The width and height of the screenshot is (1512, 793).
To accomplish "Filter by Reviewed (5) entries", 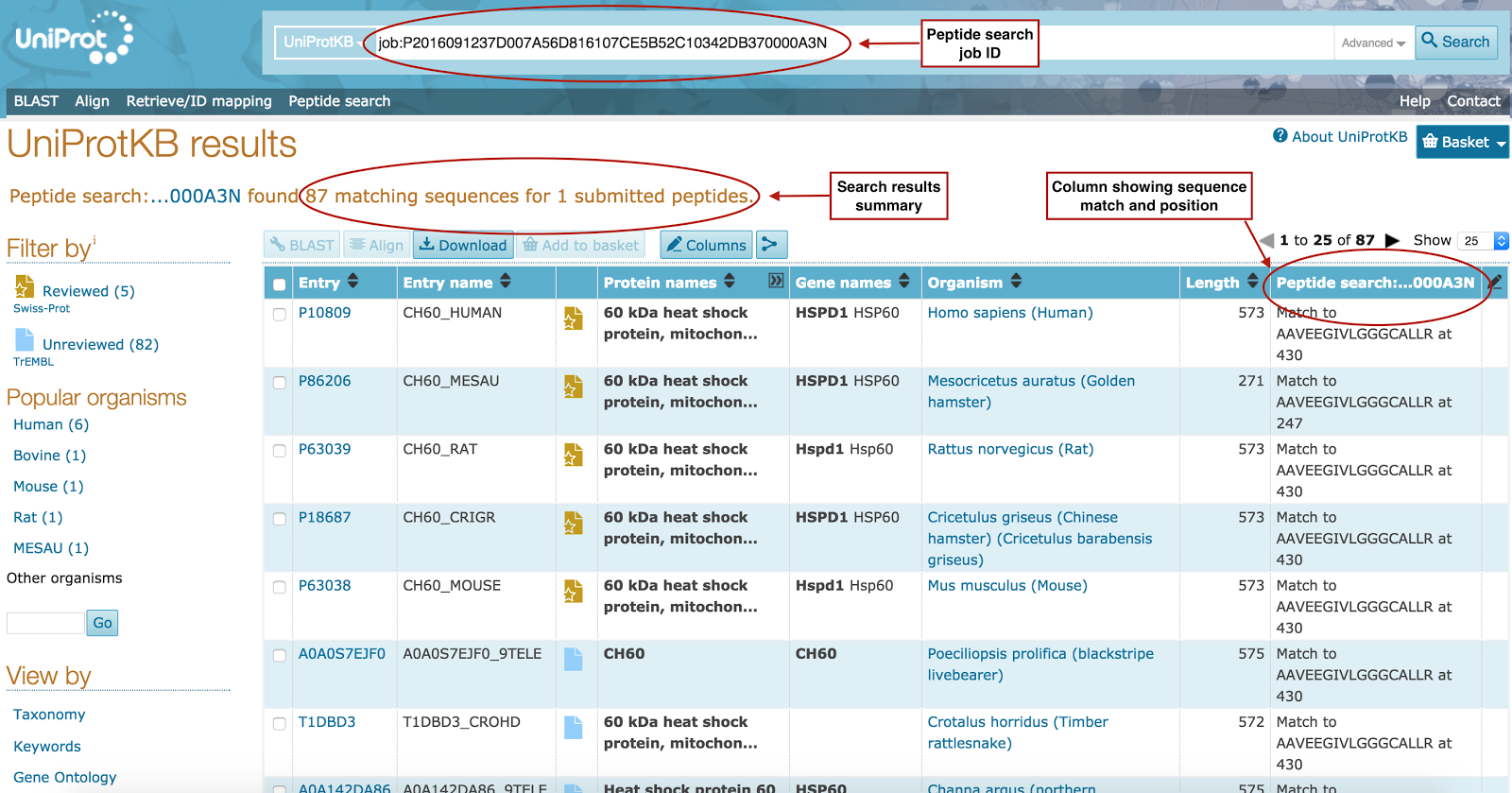I will pos(89,291).
